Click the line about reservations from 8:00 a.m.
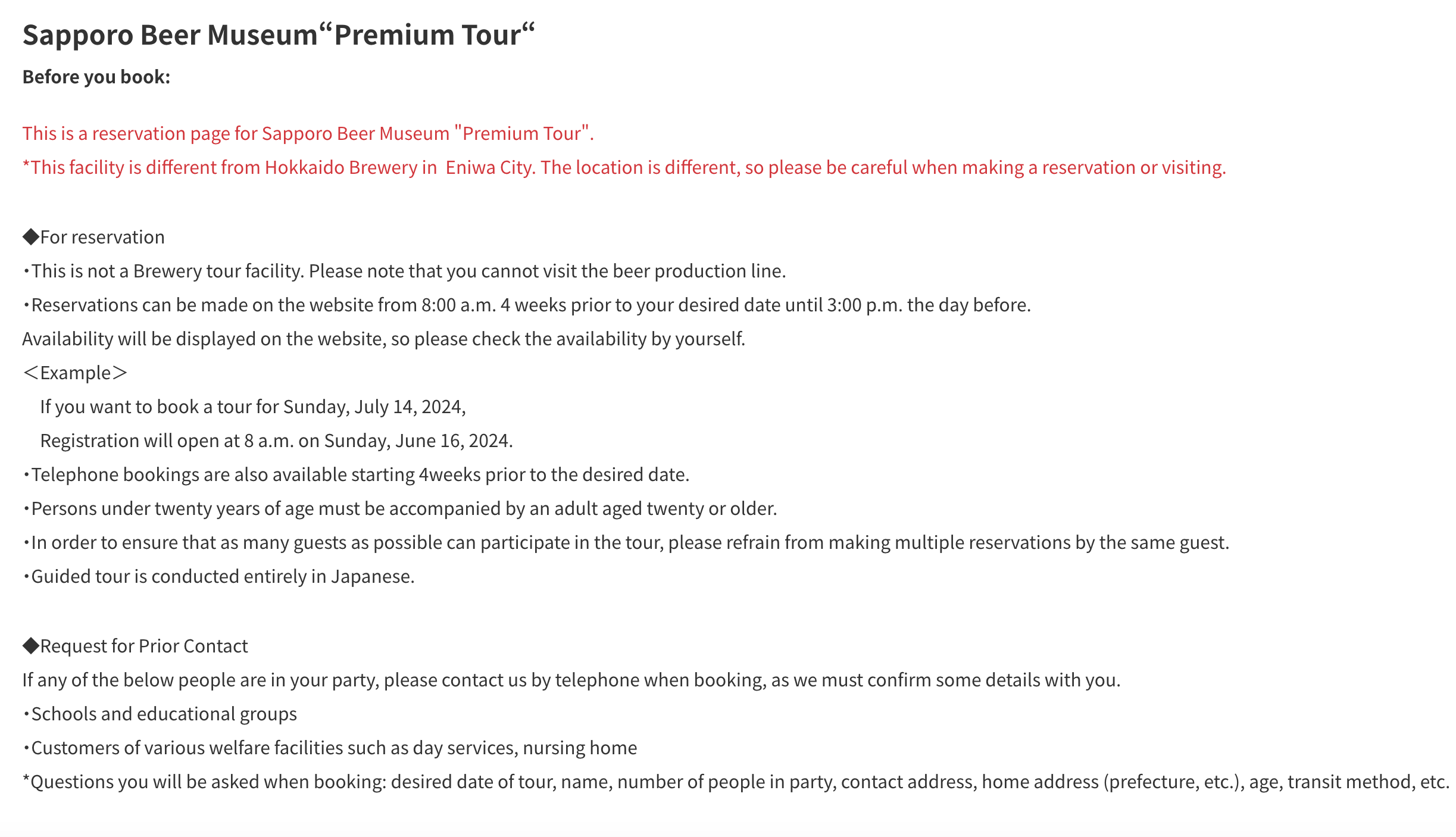The image size is (1456, 837). coord(531,305)
